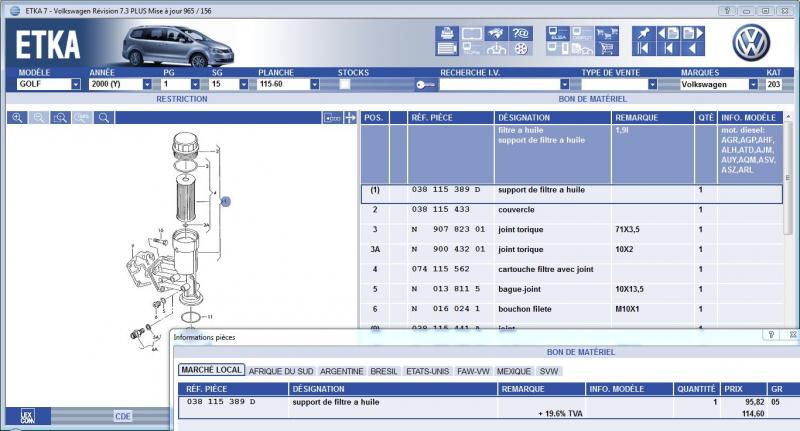This screenshot has width=800, height=431.
Task: Click the printer icon in the toolbar
Action: coord(447,34)
